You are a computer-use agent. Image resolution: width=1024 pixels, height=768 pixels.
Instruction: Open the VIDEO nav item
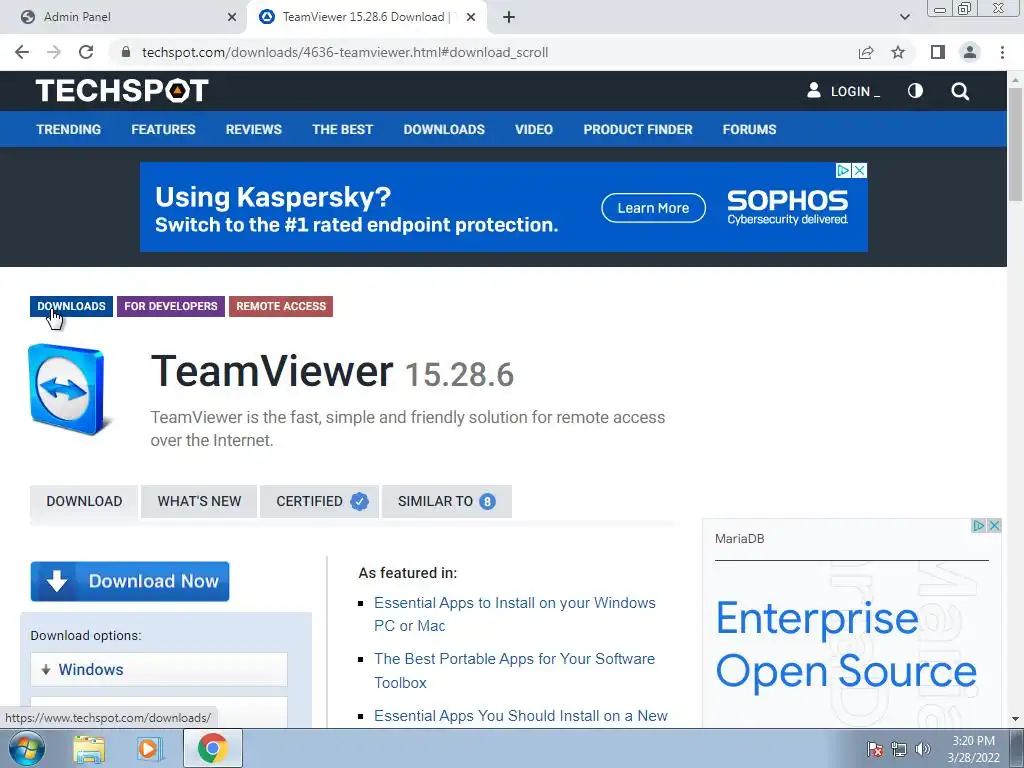pyautogui.click(x=534, y=129)
